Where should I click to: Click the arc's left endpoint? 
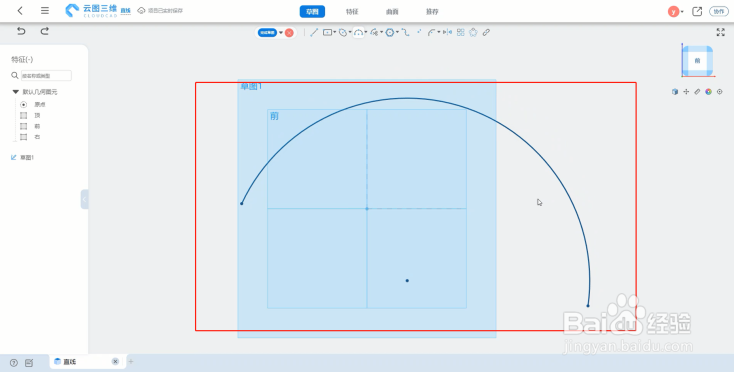pos(242,203)
